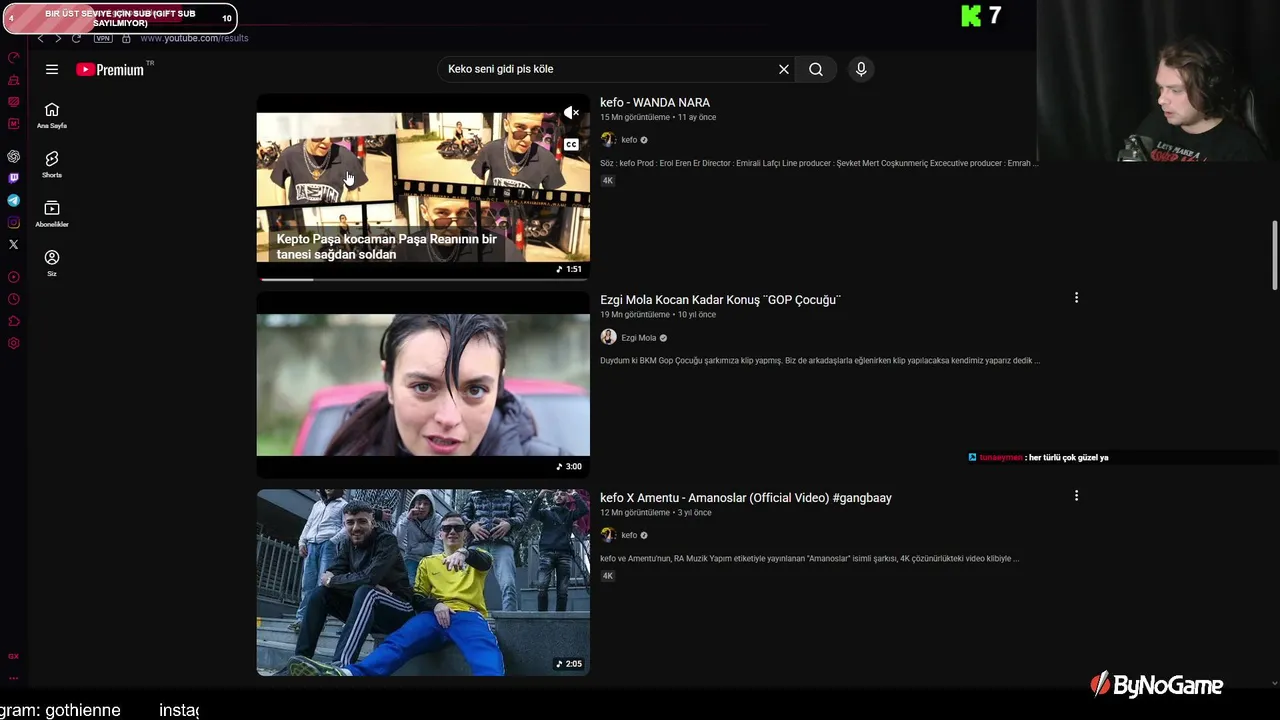Open 'kefo - WANDA NARA' video title

[x=655, y=102]
